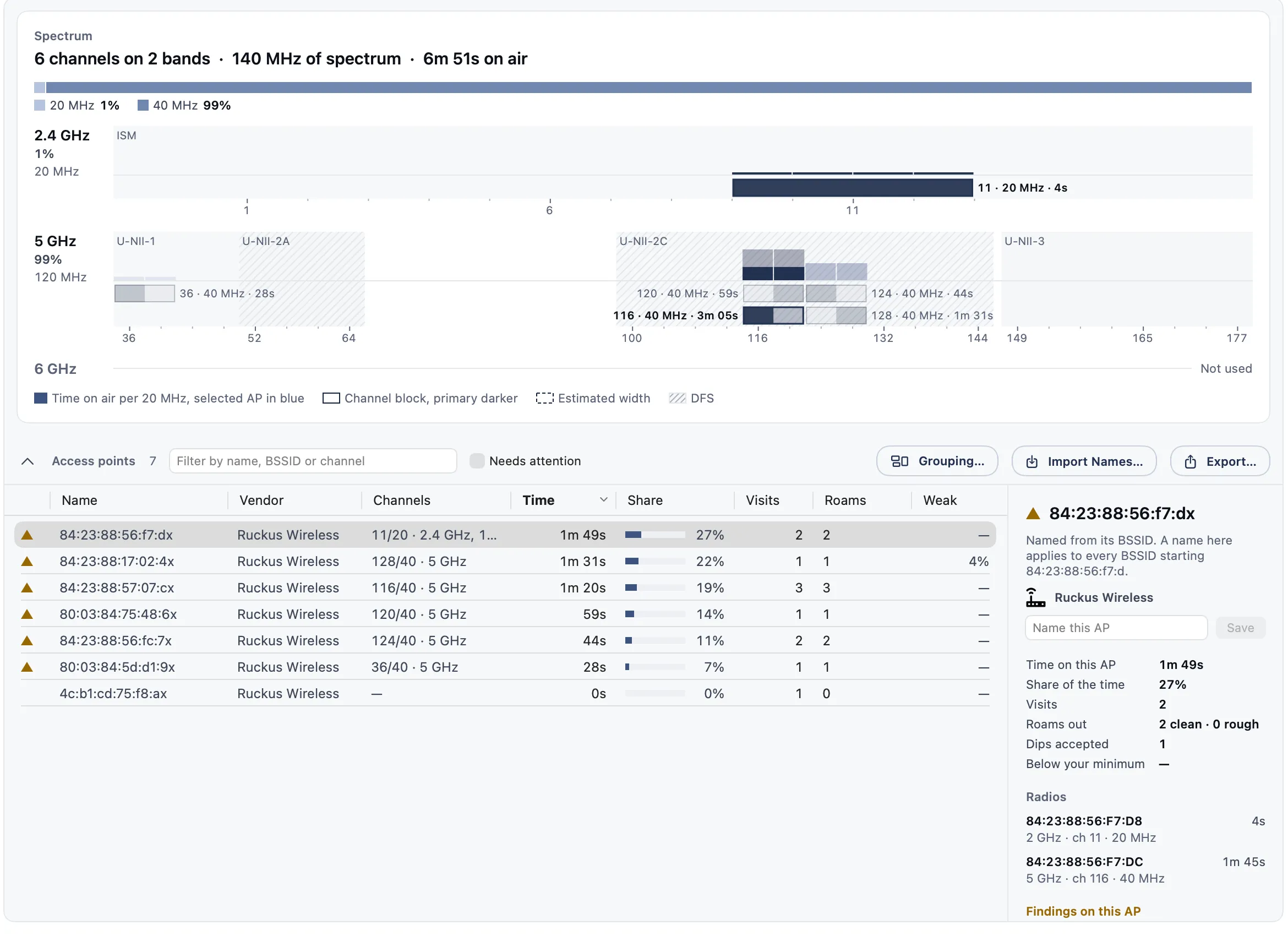Sort by the Weak column header

pyautogui.click(x=940, y=500)
